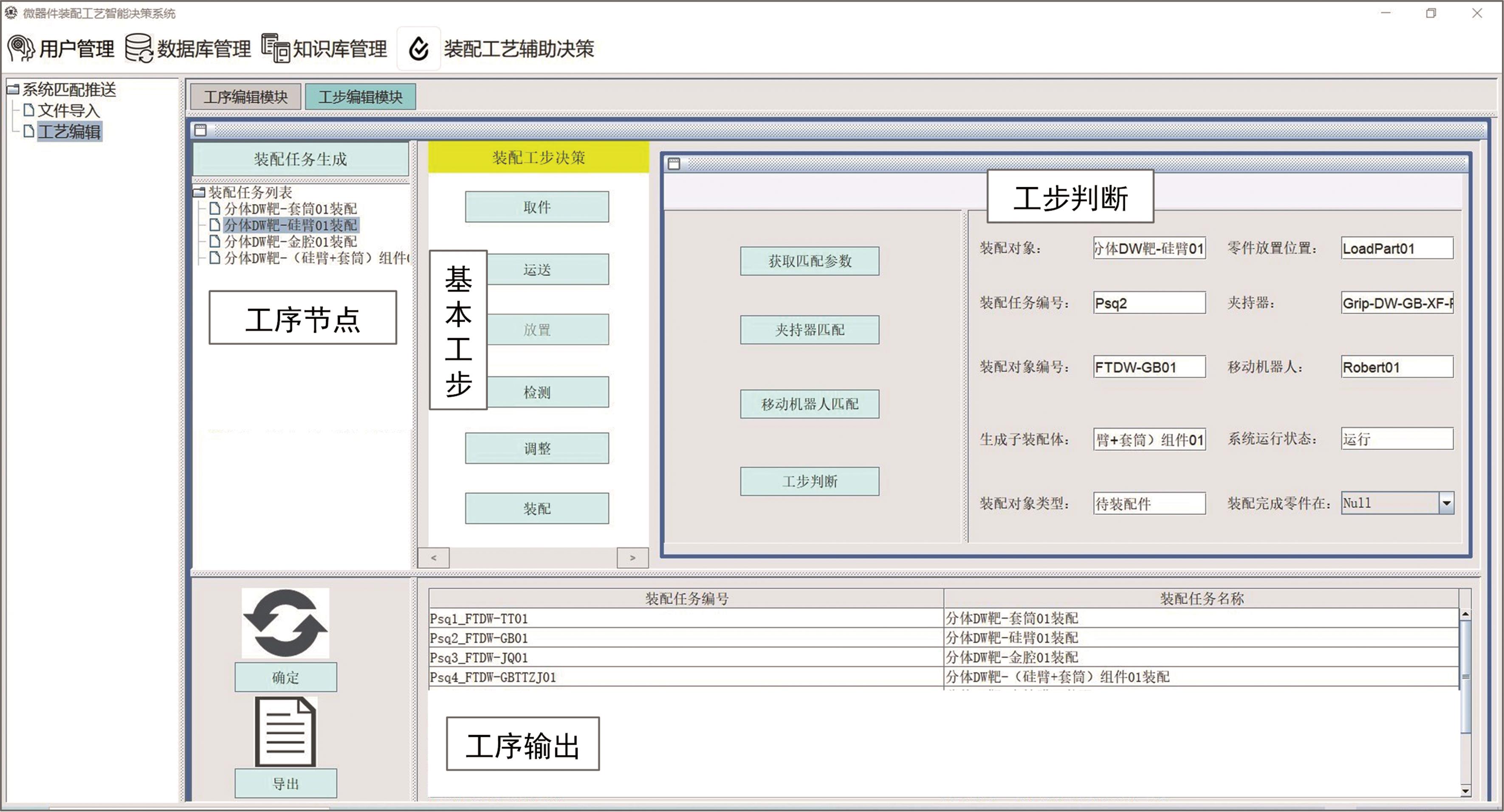This screenshot has height=812, width=1504.
Task: Open the 数据库管理 database icon
Action: [x=139, y=48]
